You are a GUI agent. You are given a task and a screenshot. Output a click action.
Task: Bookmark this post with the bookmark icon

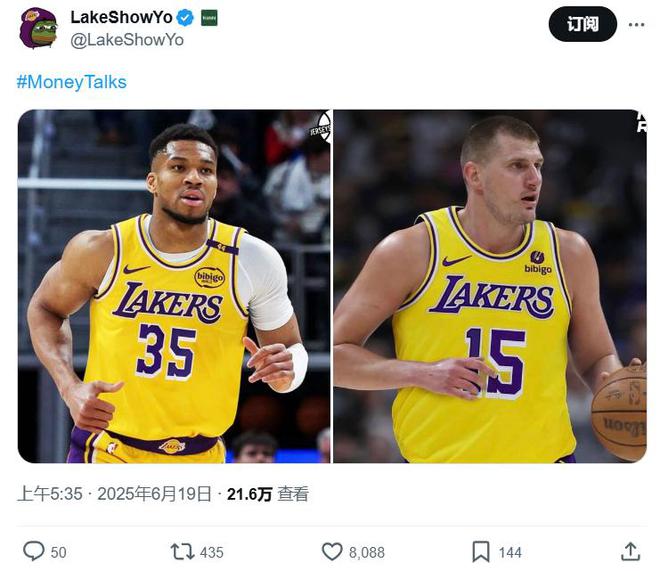tap(481, 551)
